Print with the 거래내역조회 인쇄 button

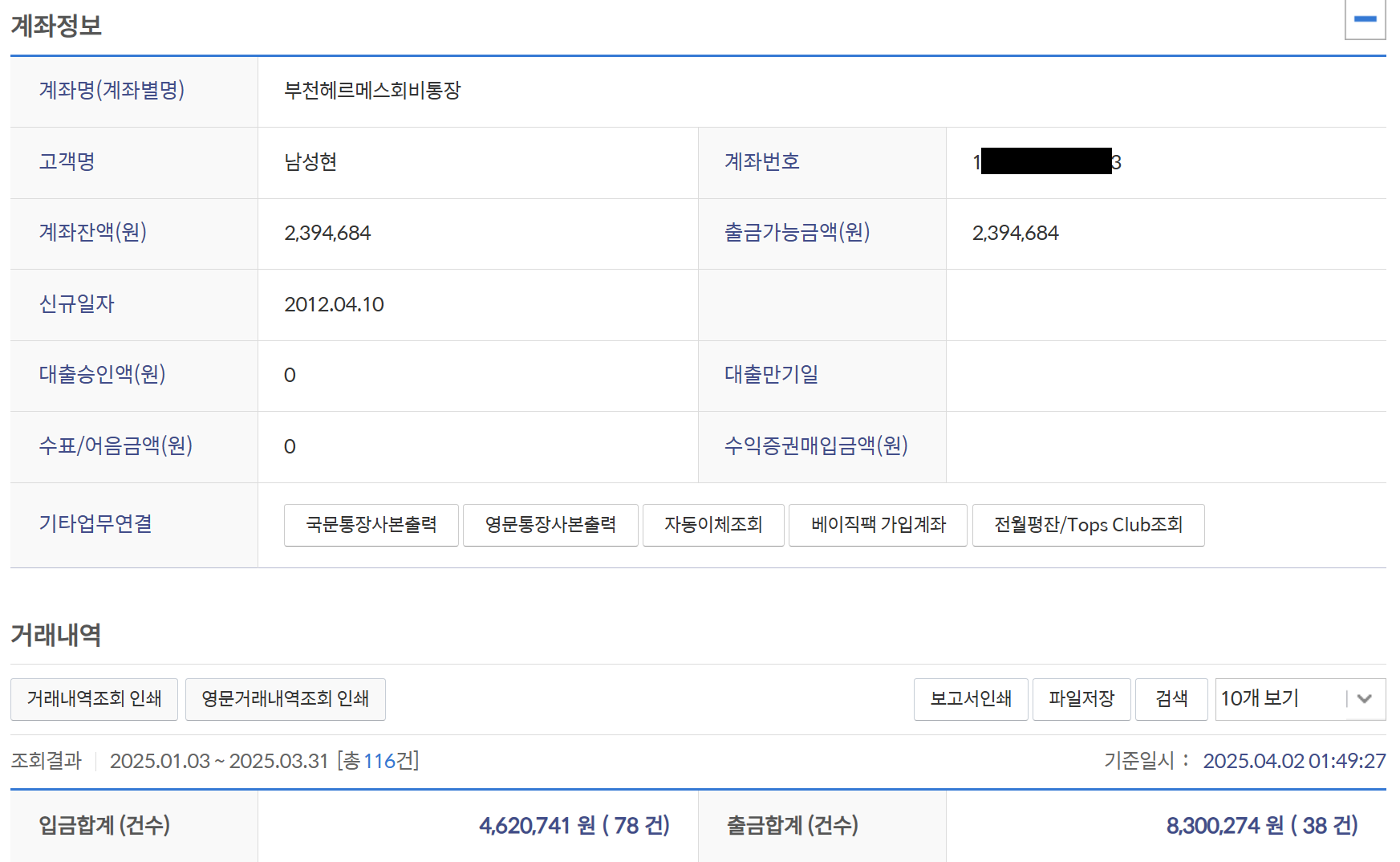coord(94,699)
